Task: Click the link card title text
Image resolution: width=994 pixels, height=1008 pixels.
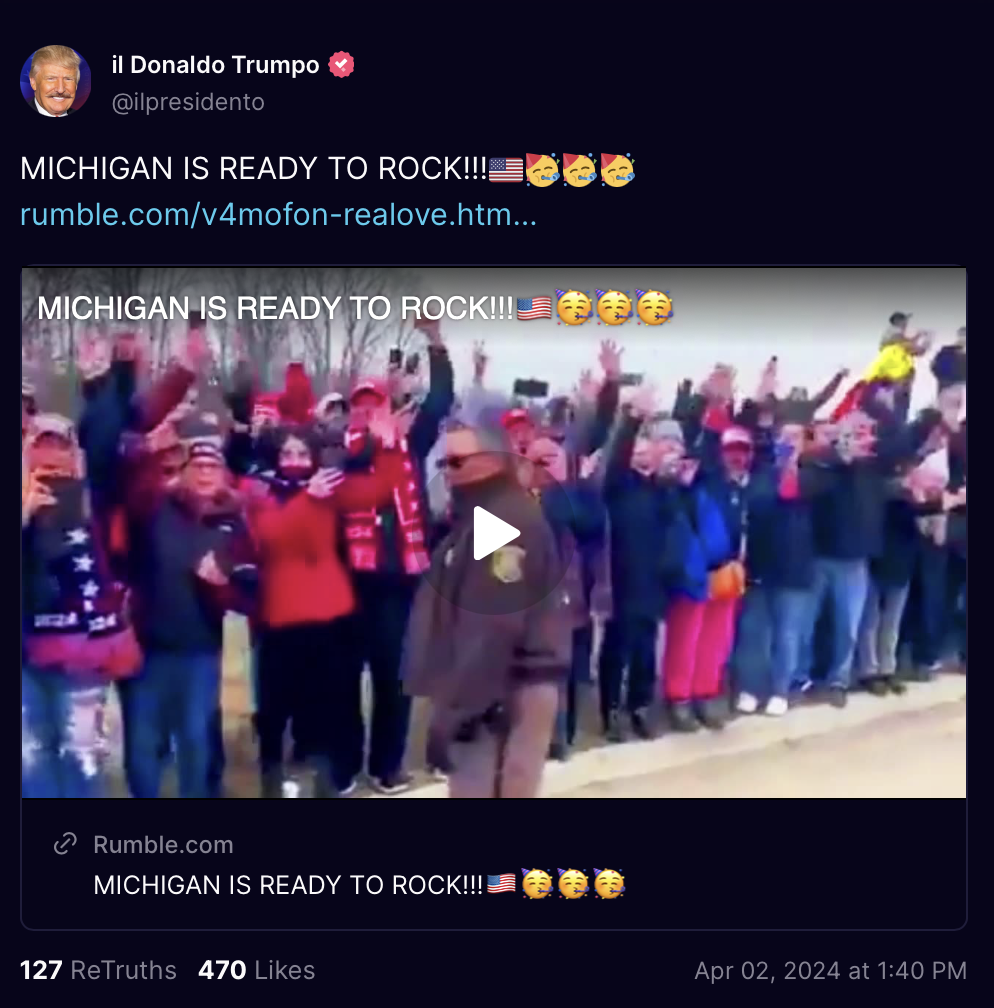Action: [x=359, y=885]
